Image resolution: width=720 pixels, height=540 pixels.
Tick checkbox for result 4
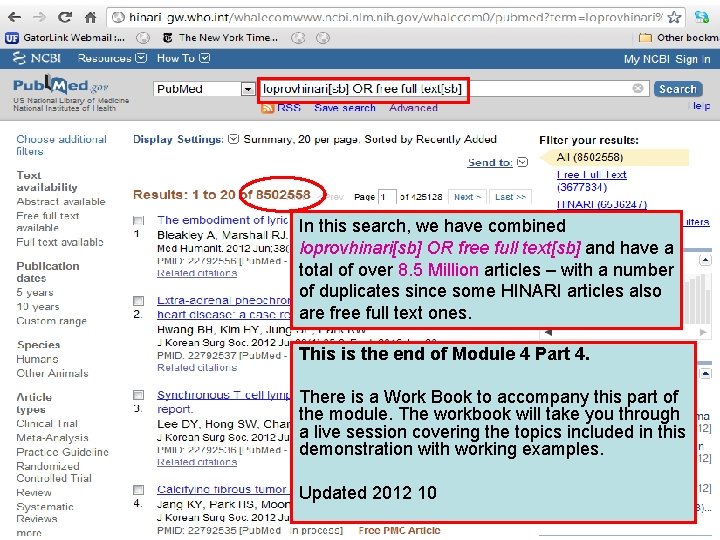click(138, 489)
